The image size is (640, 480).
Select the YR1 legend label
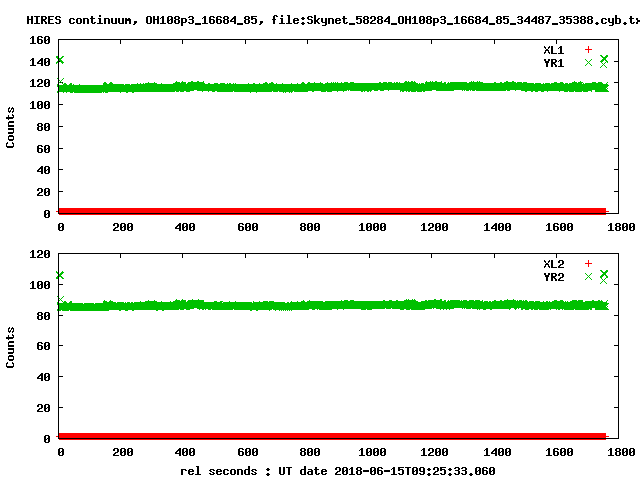pos(553,63)
